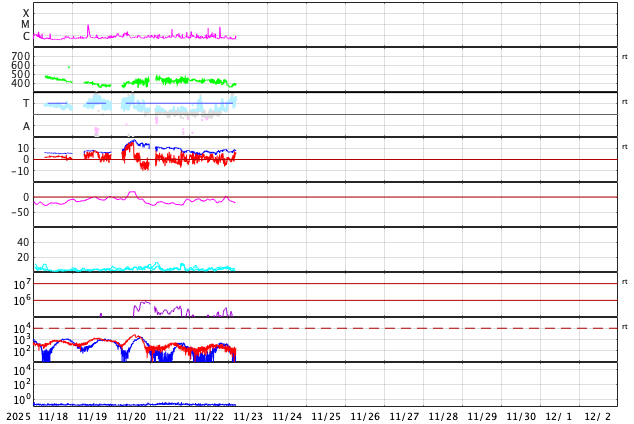Click the rt marker next to the dashed line

point(625,327)
